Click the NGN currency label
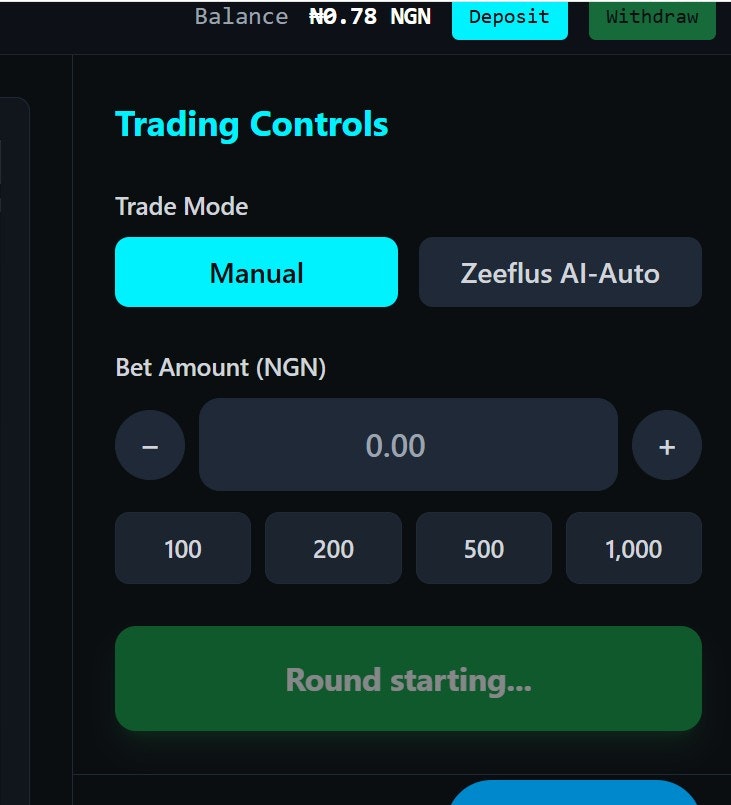The width and height of the screenshot is (731, 805). [411, 16]
